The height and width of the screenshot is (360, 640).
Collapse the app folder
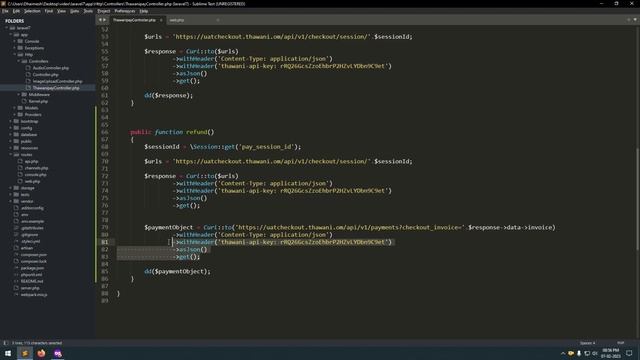(x=11, y=35)
